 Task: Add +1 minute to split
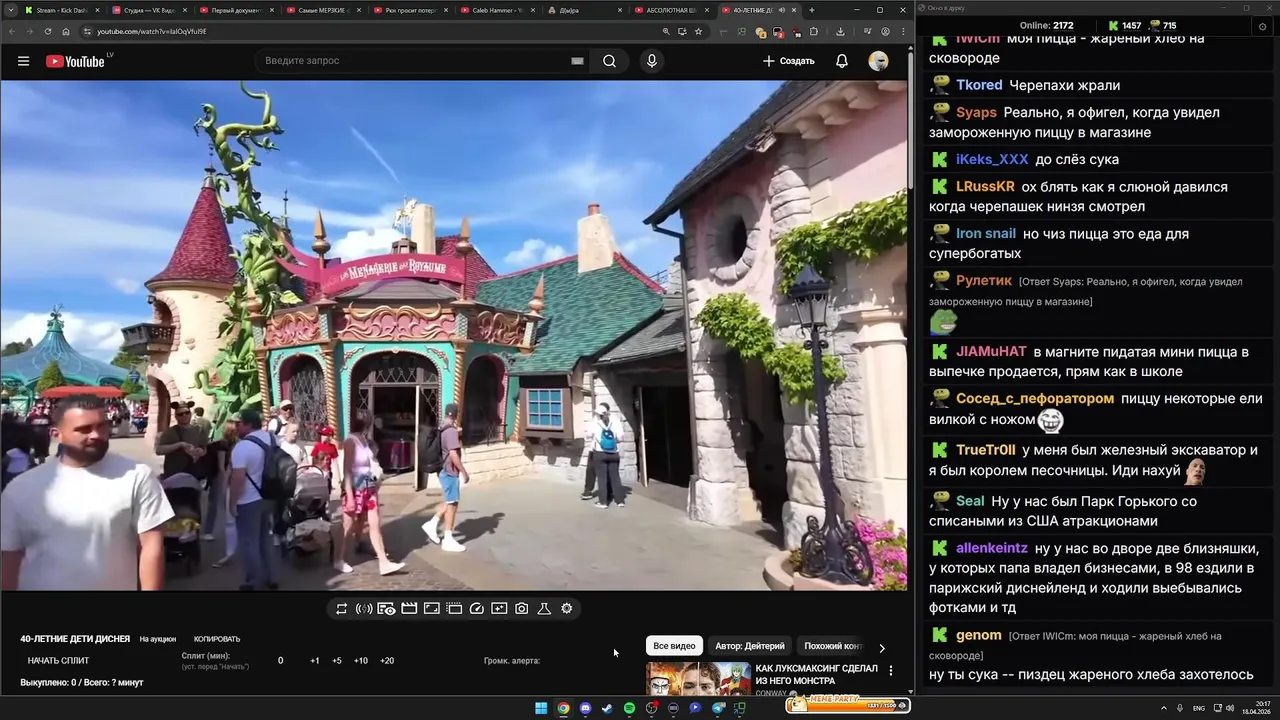(x=315, y=661)
